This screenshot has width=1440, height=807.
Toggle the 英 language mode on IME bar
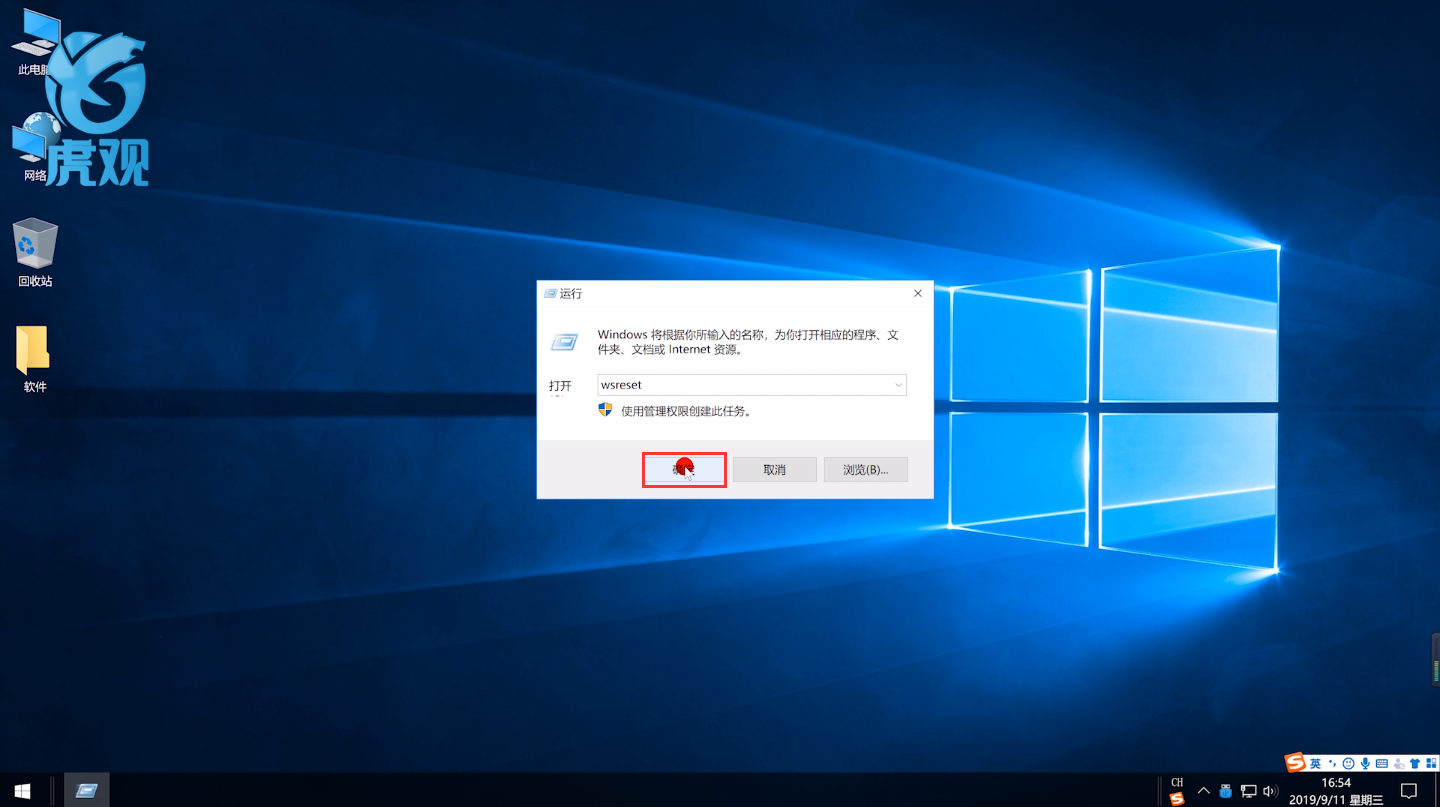1315,764
